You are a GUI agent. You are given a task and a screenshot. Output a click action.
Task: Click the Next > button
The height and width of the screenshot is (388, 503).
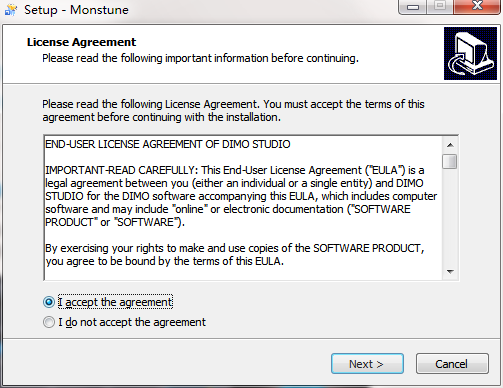coord(367,364)
